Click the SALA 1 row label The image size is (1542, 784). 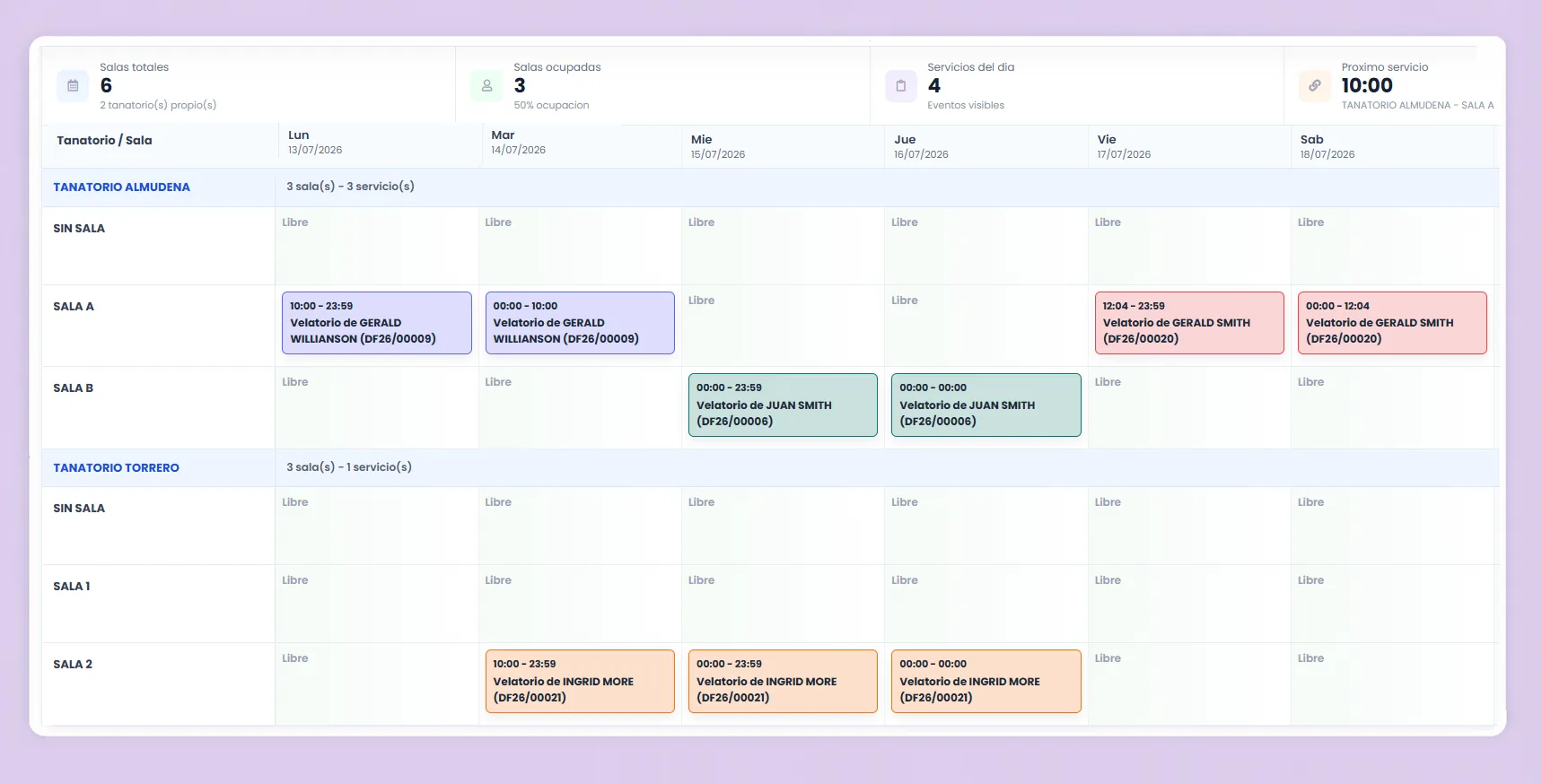tap(72, 587)
